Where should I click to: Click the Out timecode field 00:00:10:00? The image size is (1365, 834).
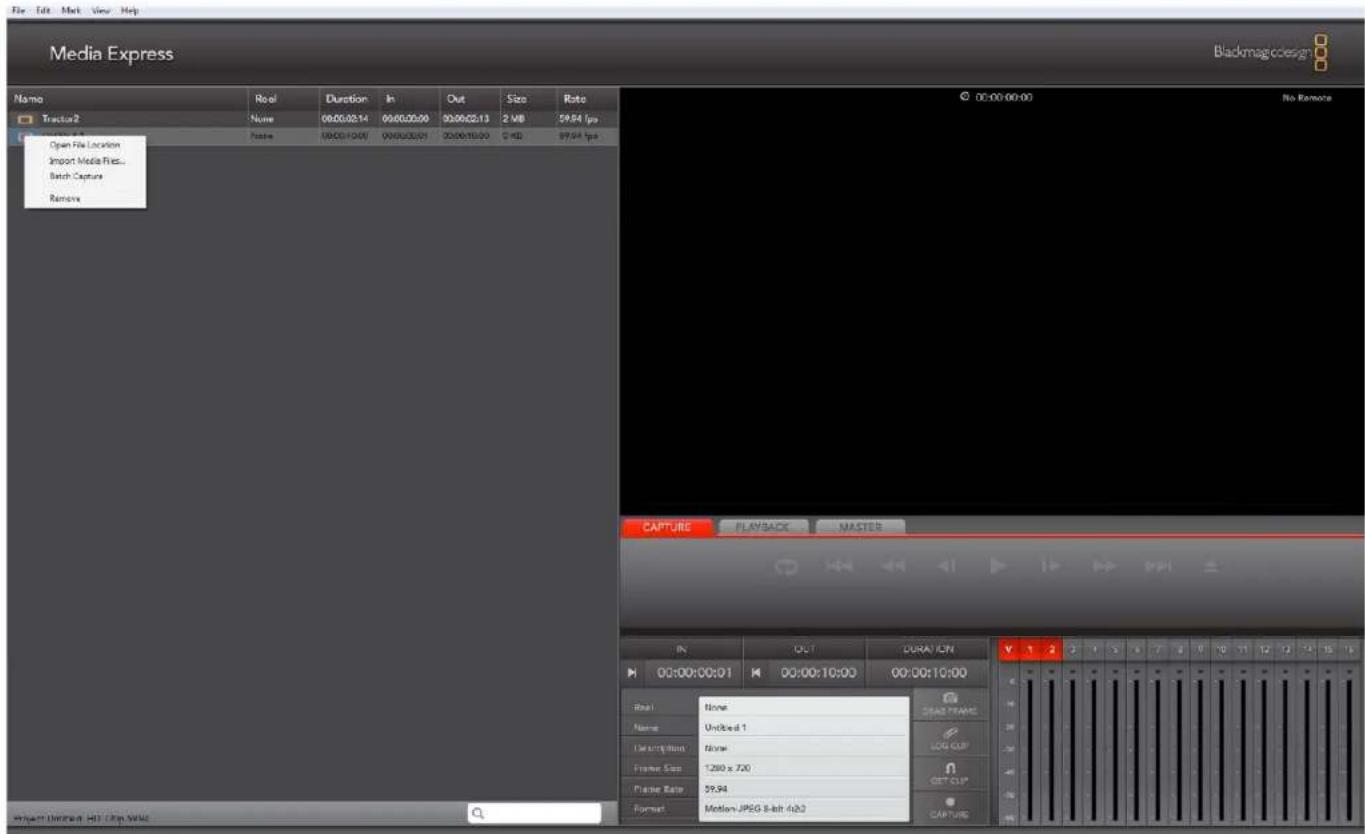(x=815, y=674)
